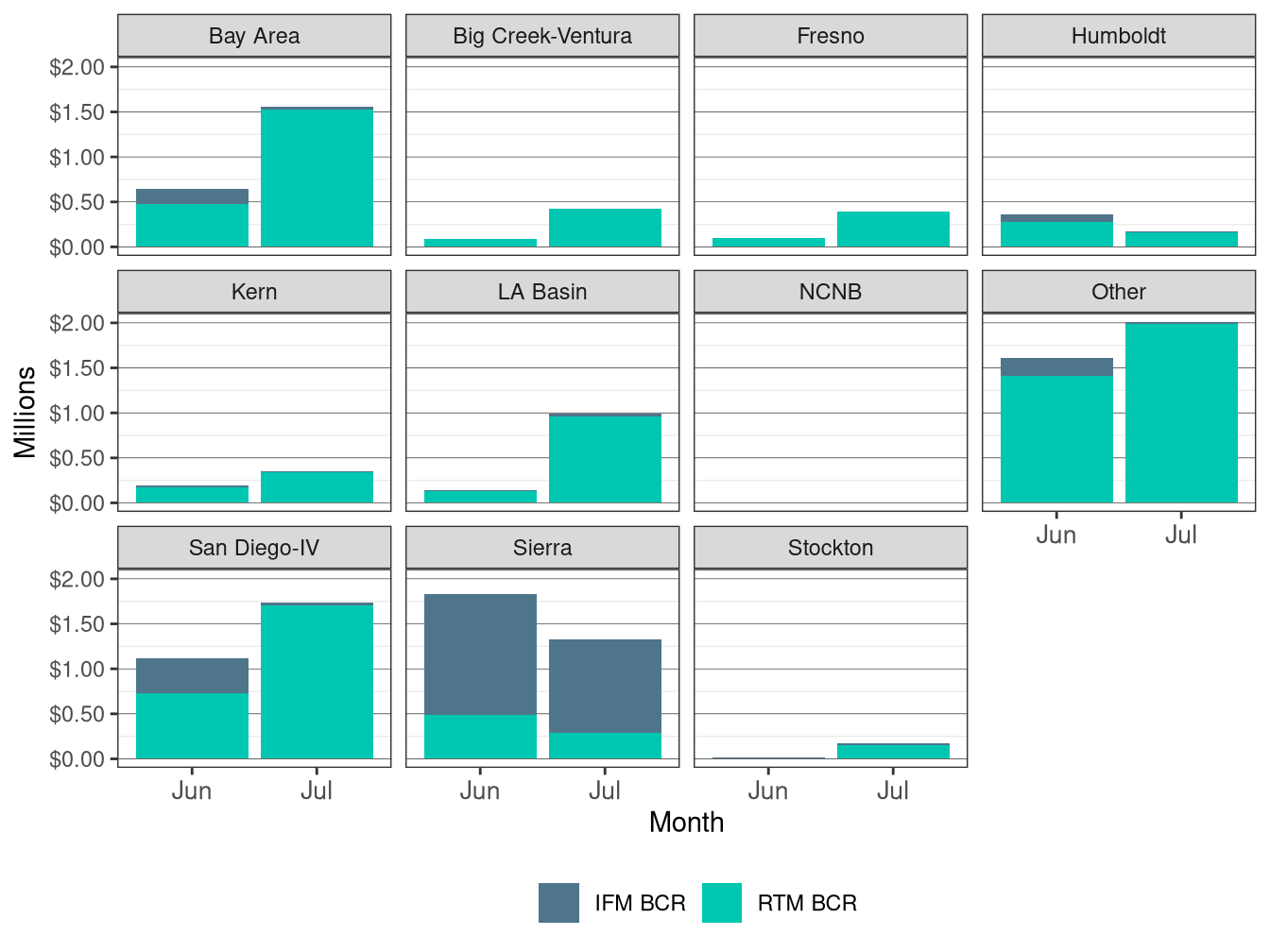This screenshot has width=1270, height=952.
Task: Select Big Creek-Ventura's July RTM bar
Action: [x=605, y=228]
